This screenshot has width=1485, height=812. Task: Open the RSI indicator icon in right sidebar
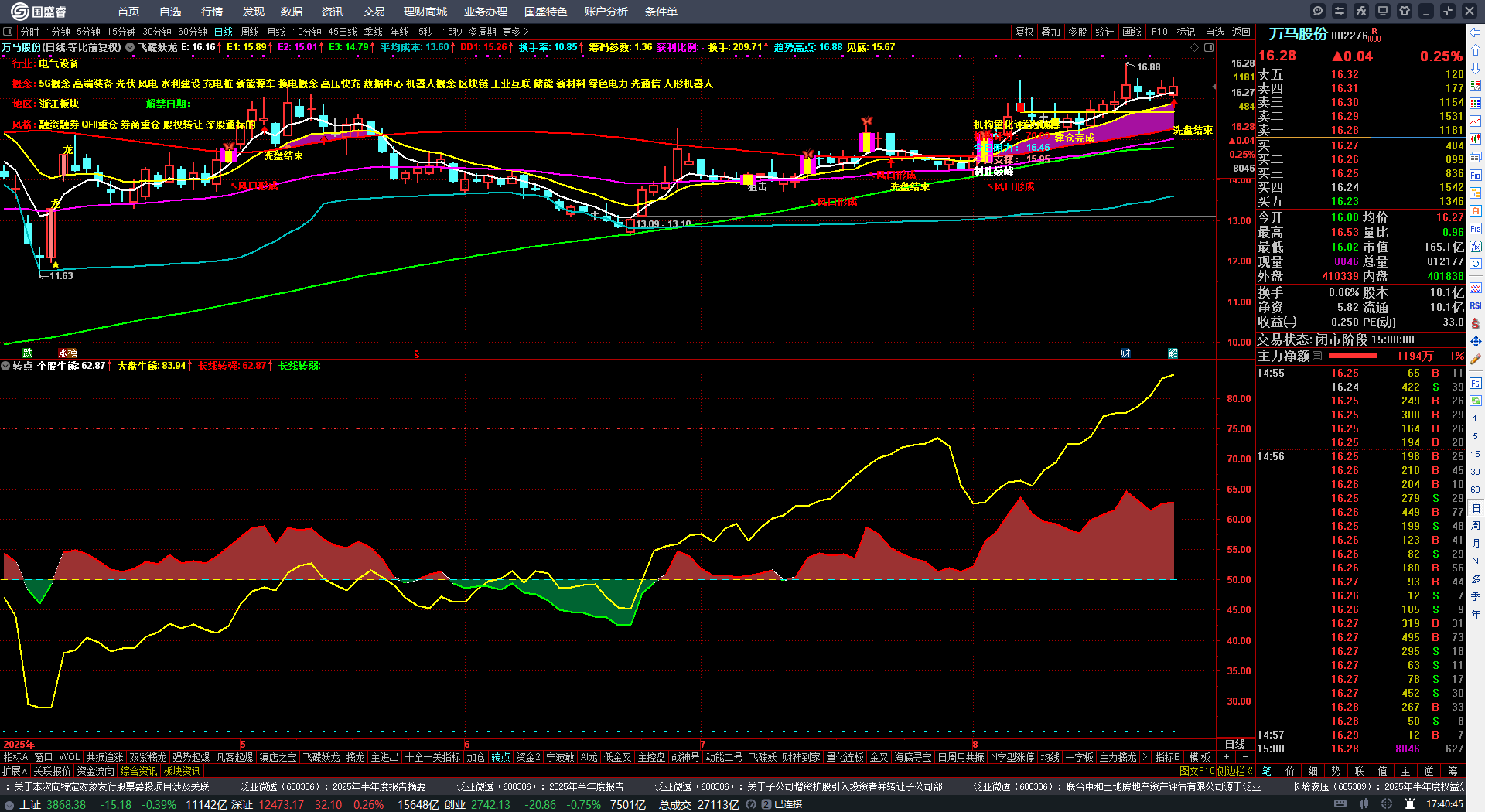(1476, 305)
